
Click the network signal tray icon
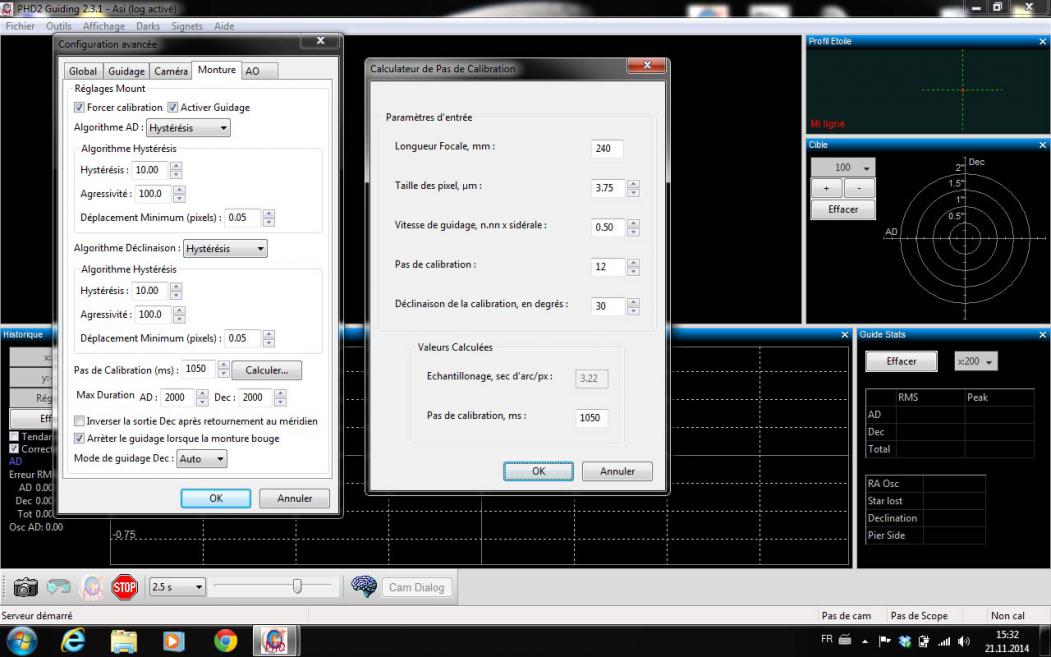944,641
